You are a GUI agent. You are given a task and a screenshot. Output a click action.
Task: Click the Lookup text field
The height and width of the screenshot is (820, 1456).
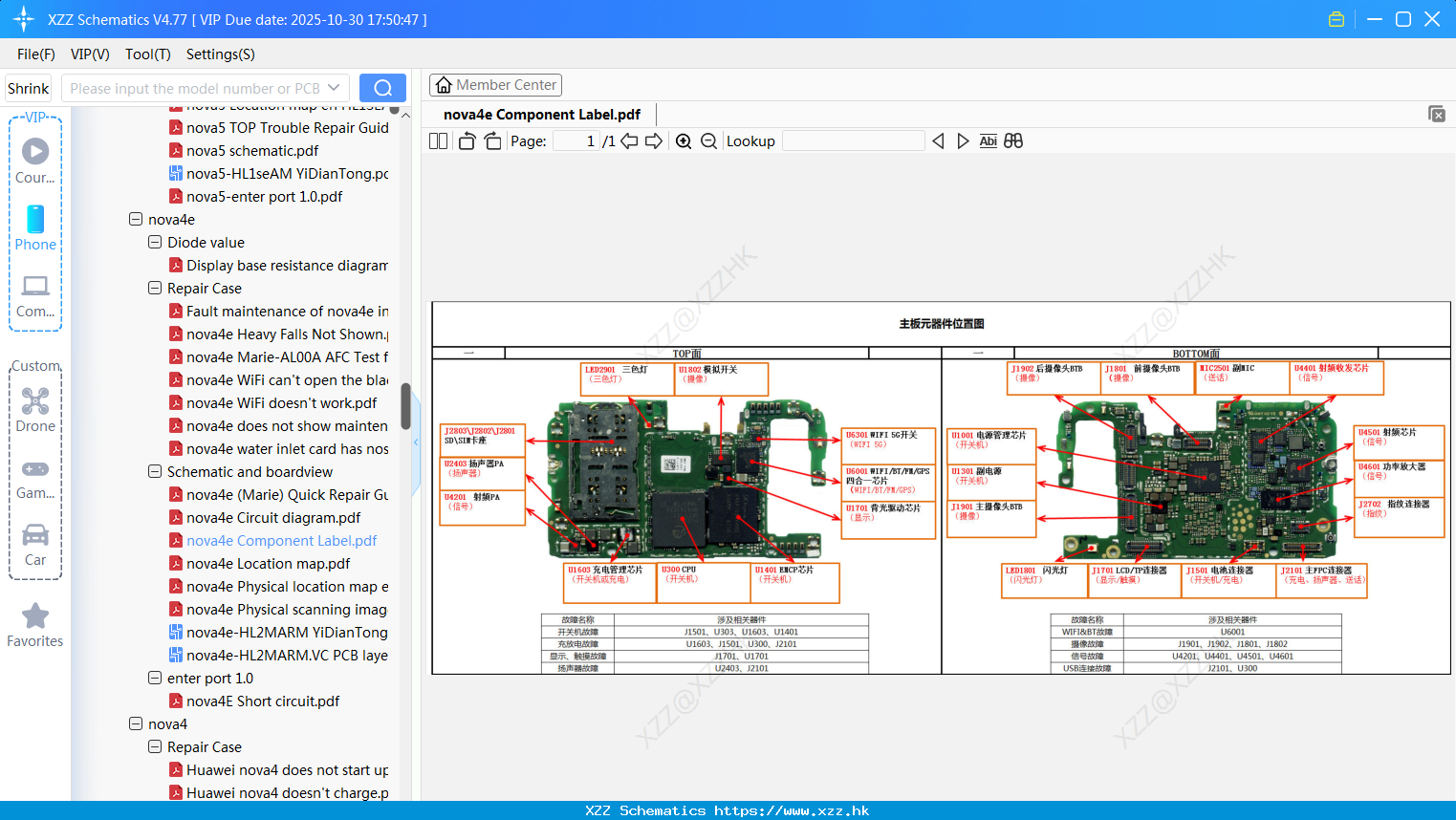[853, 141]
